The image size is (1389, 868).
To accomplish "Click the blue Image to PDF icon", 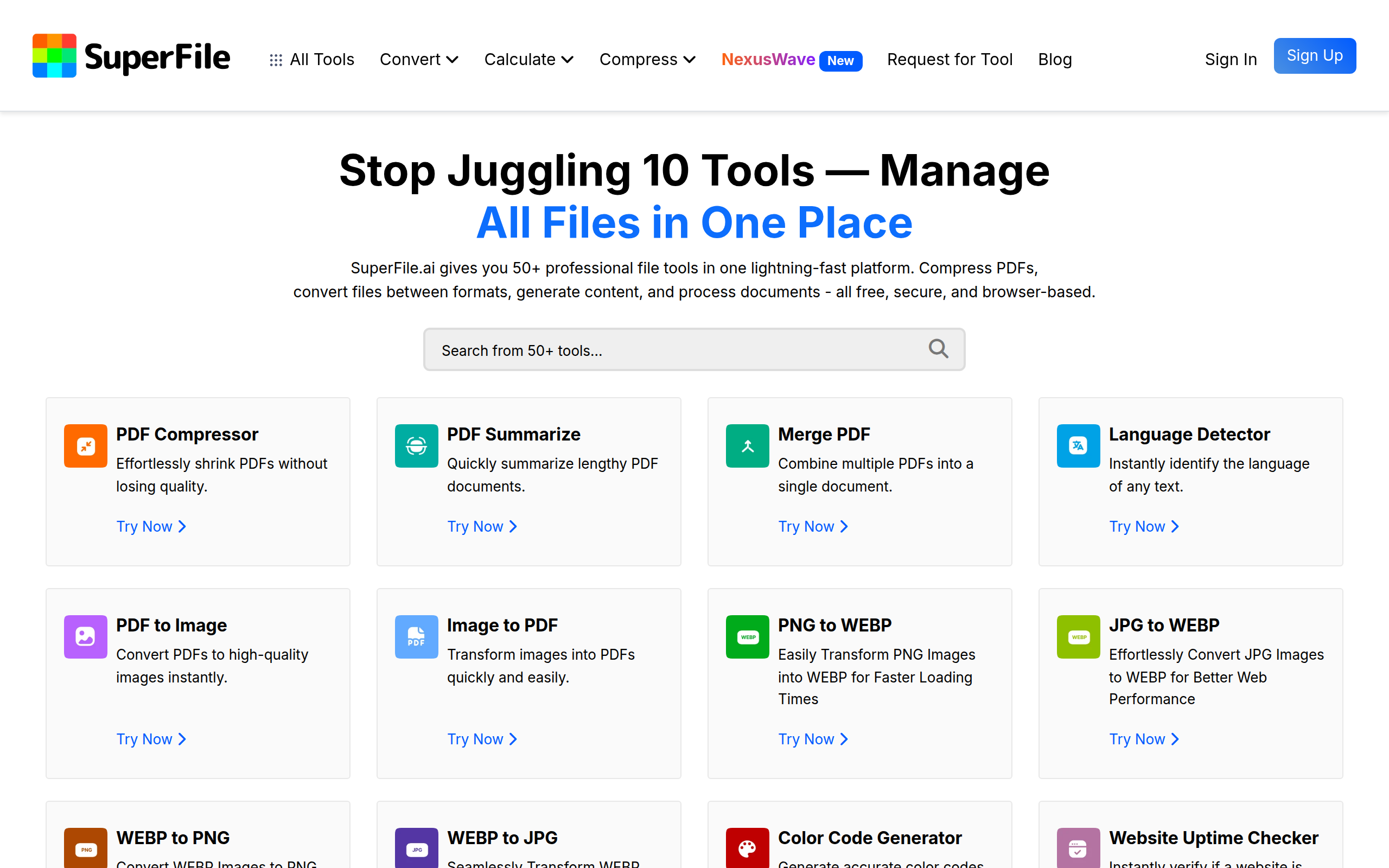I will pyautogui.click(x=417, y=637).
